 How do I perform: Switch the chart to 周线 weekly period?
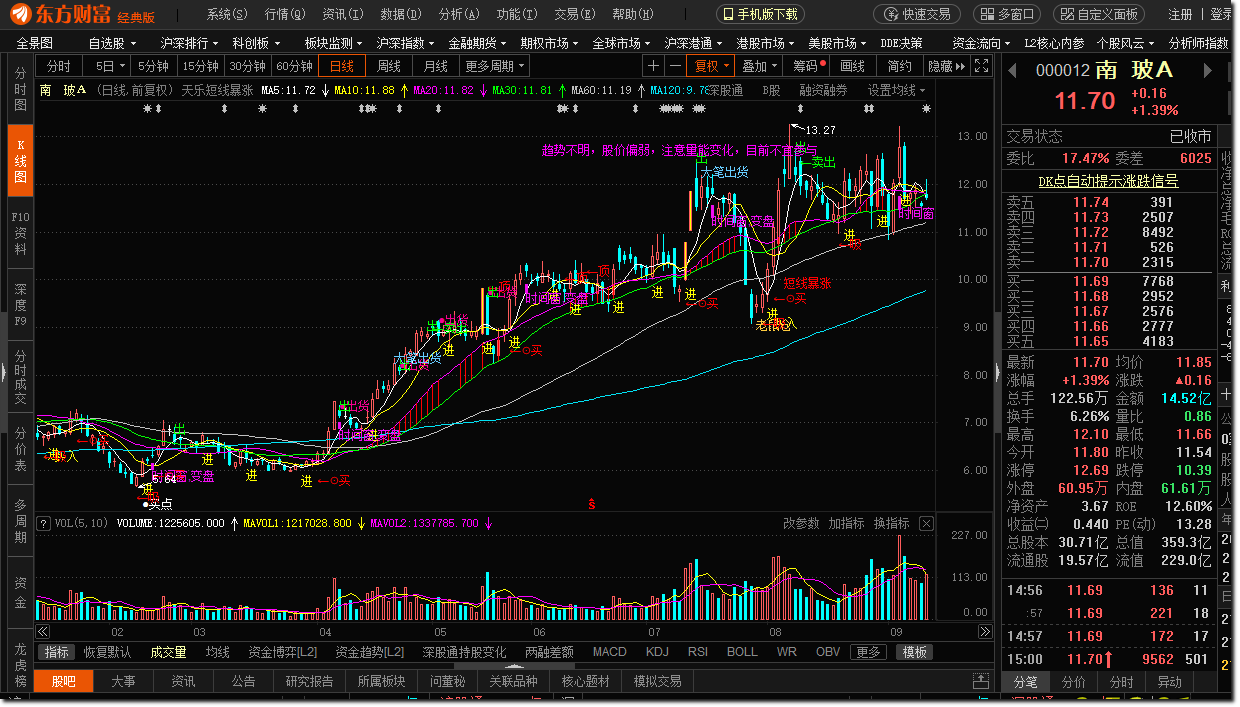point(389,66)
